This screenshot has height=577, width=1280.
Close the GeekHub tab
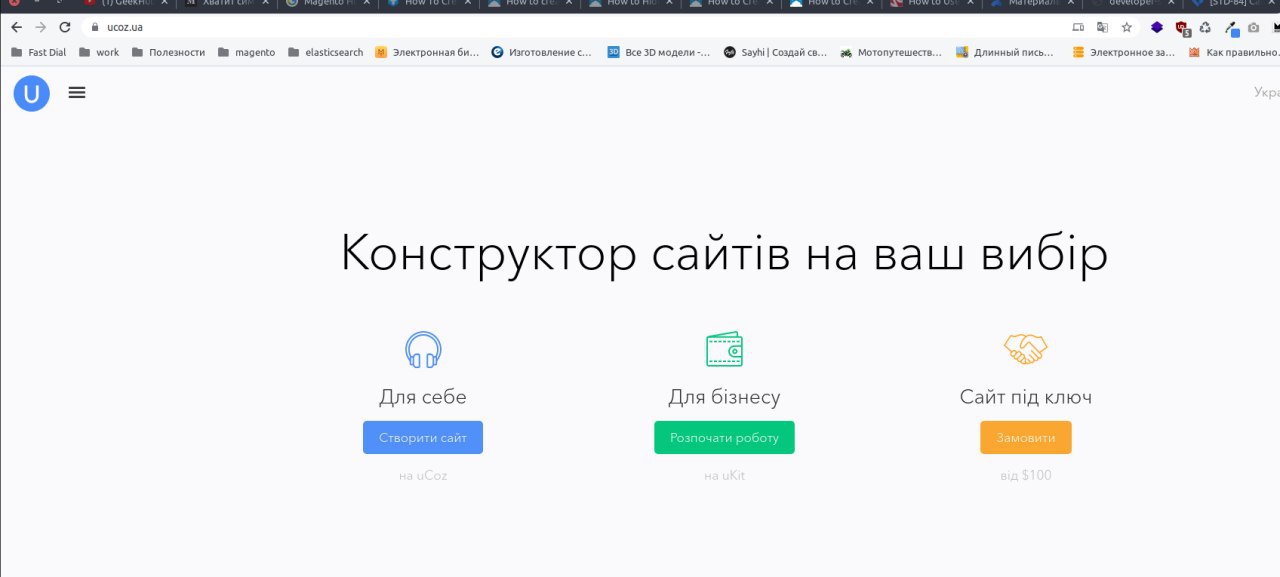(x=165, y=3)
